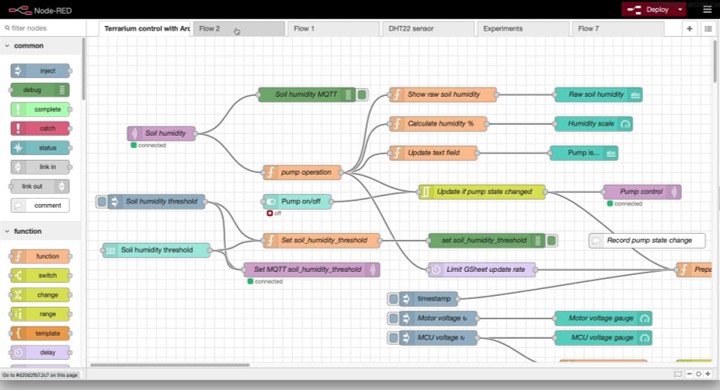
Task: Select the Set soil_humidity_threshold function node
Action: click(321, 240)
